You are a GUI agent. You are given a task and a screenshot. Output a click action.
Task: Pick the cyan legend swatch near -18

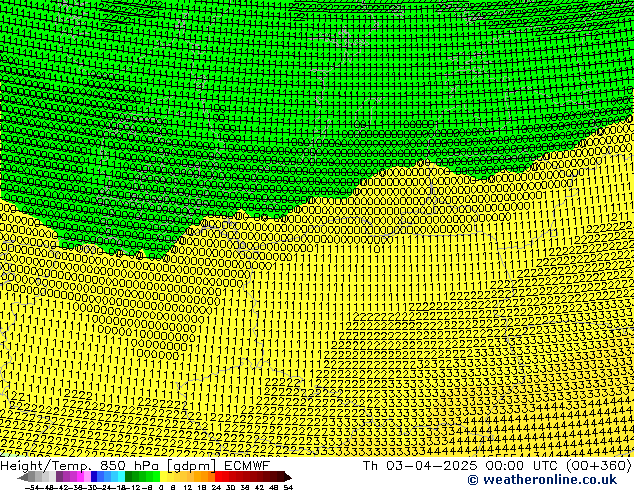(121, 477)
